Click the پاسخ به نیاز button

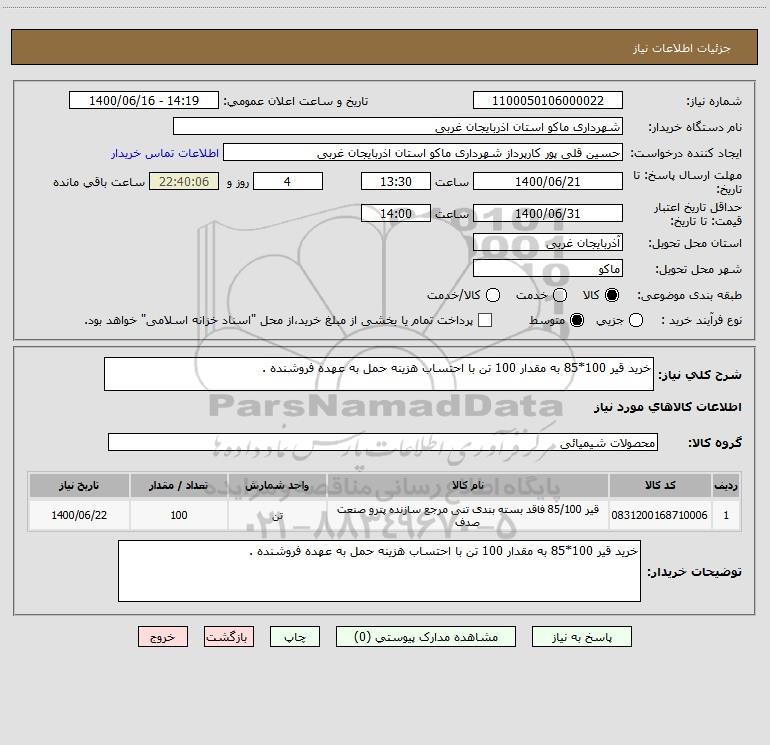582,637
